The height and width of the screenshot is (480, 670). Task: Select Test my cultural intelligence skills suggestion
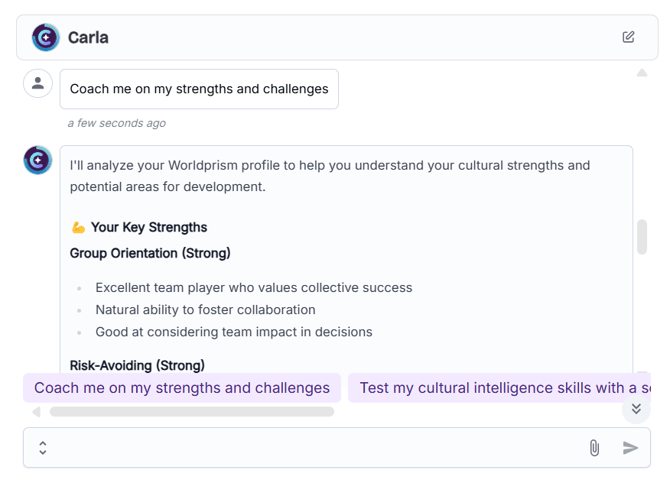(500, 388)
